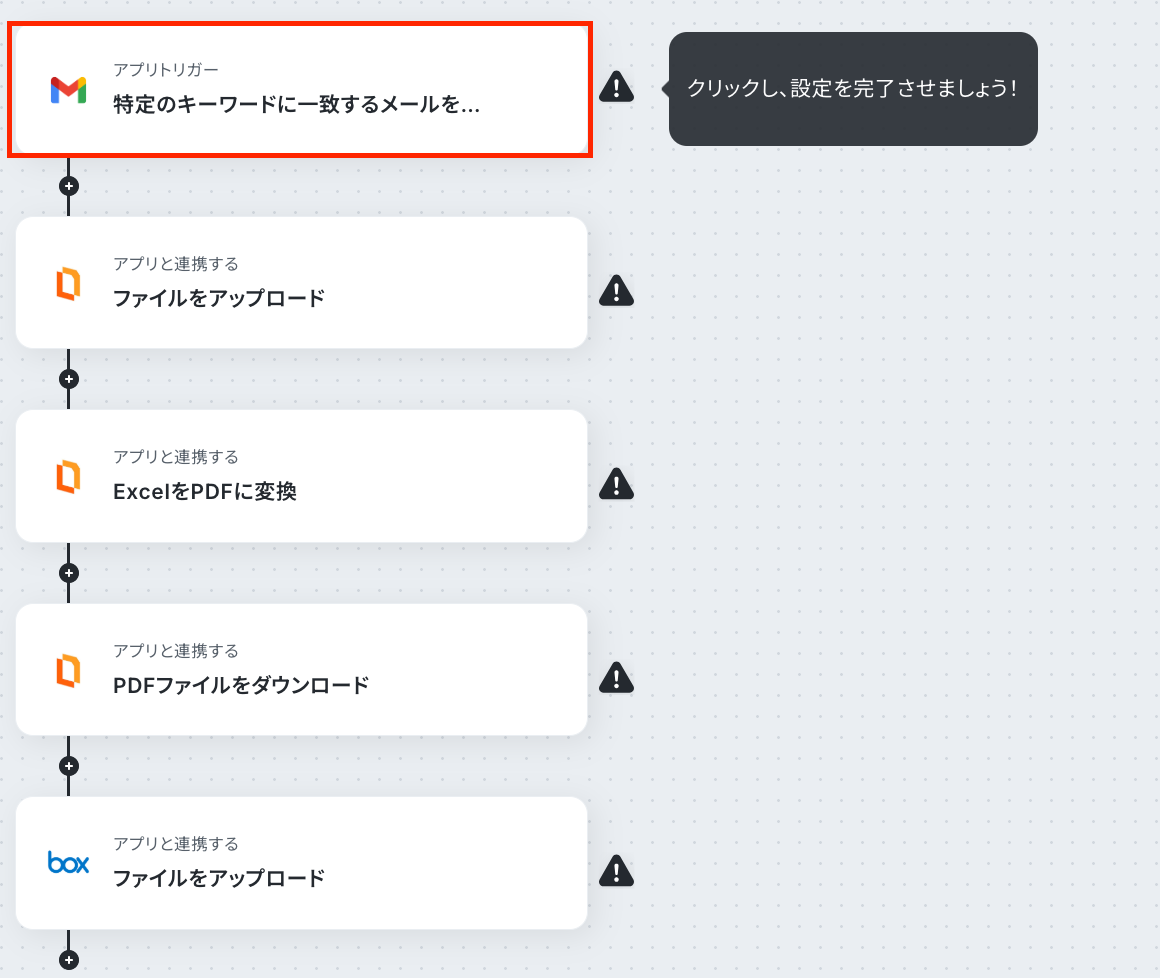The height and width of the screenshot is (978, 1160).
Task: Add a step below the Box upload card
Action: click(x=69, y=960)
